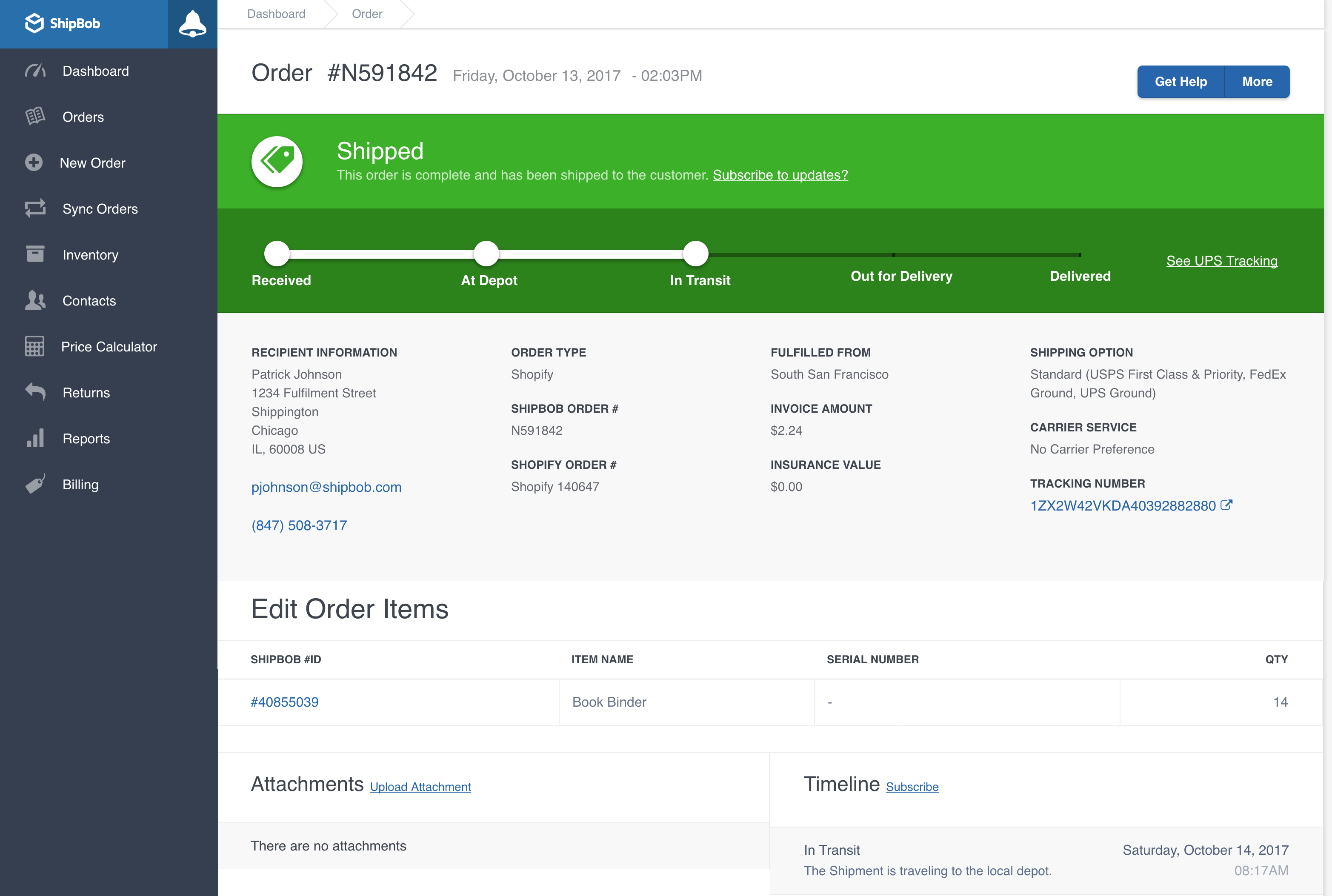Screen dimensions: 1332x896
Task: Click the QTY column header
Action: coord(1277,659)
